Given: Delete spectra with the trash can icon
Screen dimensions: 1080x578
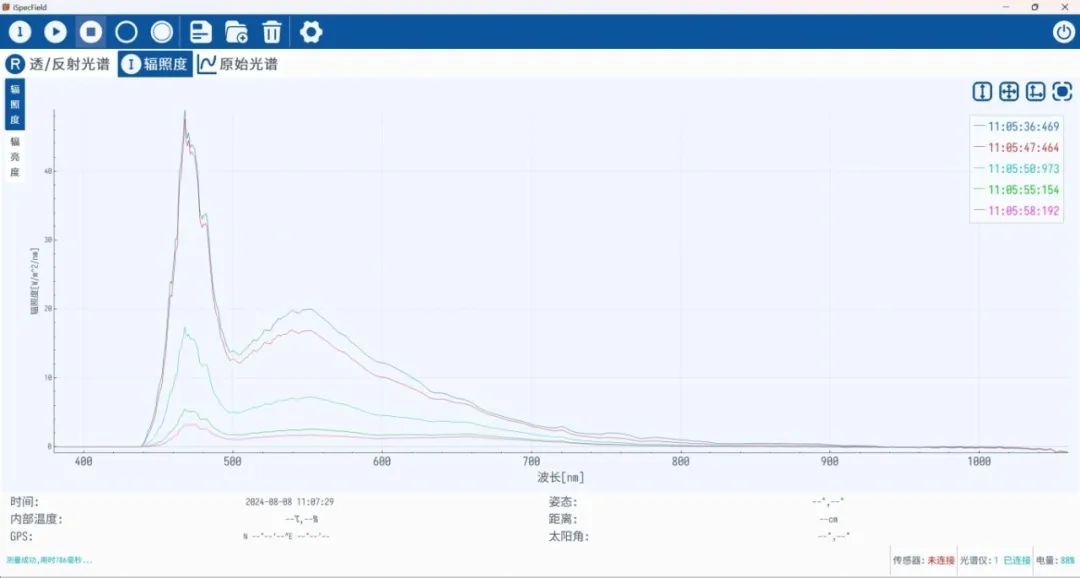Looking at the screenshot, I should [x=272, y=32].
